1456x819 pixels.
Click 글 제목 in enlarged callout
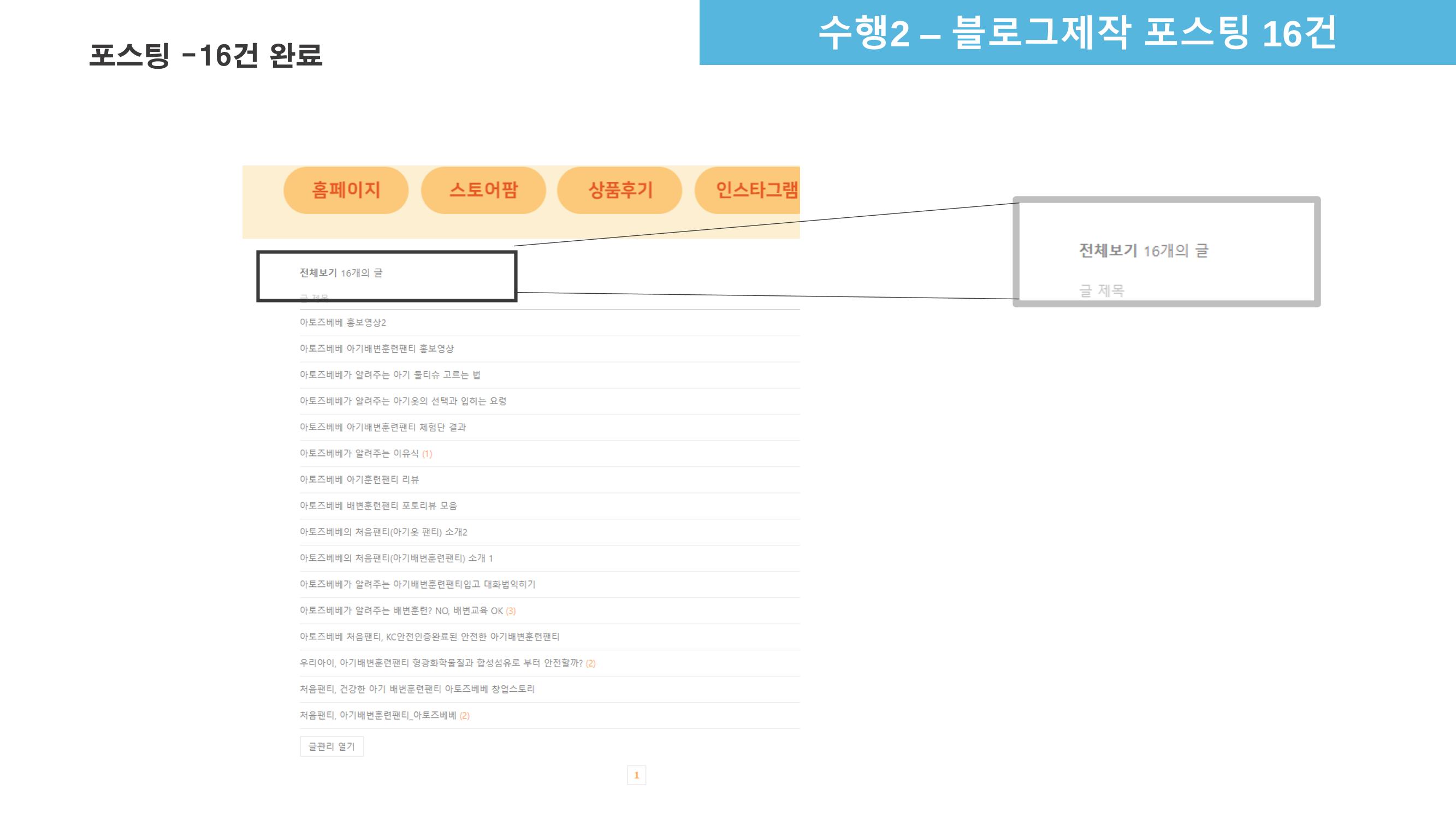(1102, 290)
